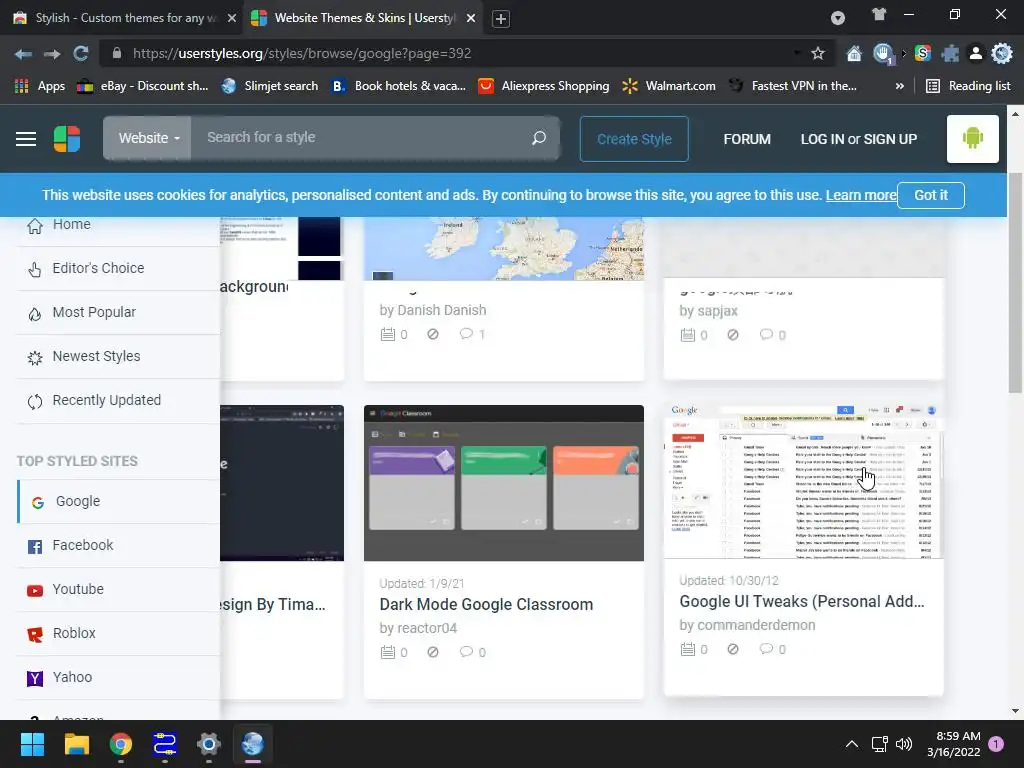Screen dimensions: 1024x768
Task: Click LOG IN or SIGN UP
Action: (859, 139)
